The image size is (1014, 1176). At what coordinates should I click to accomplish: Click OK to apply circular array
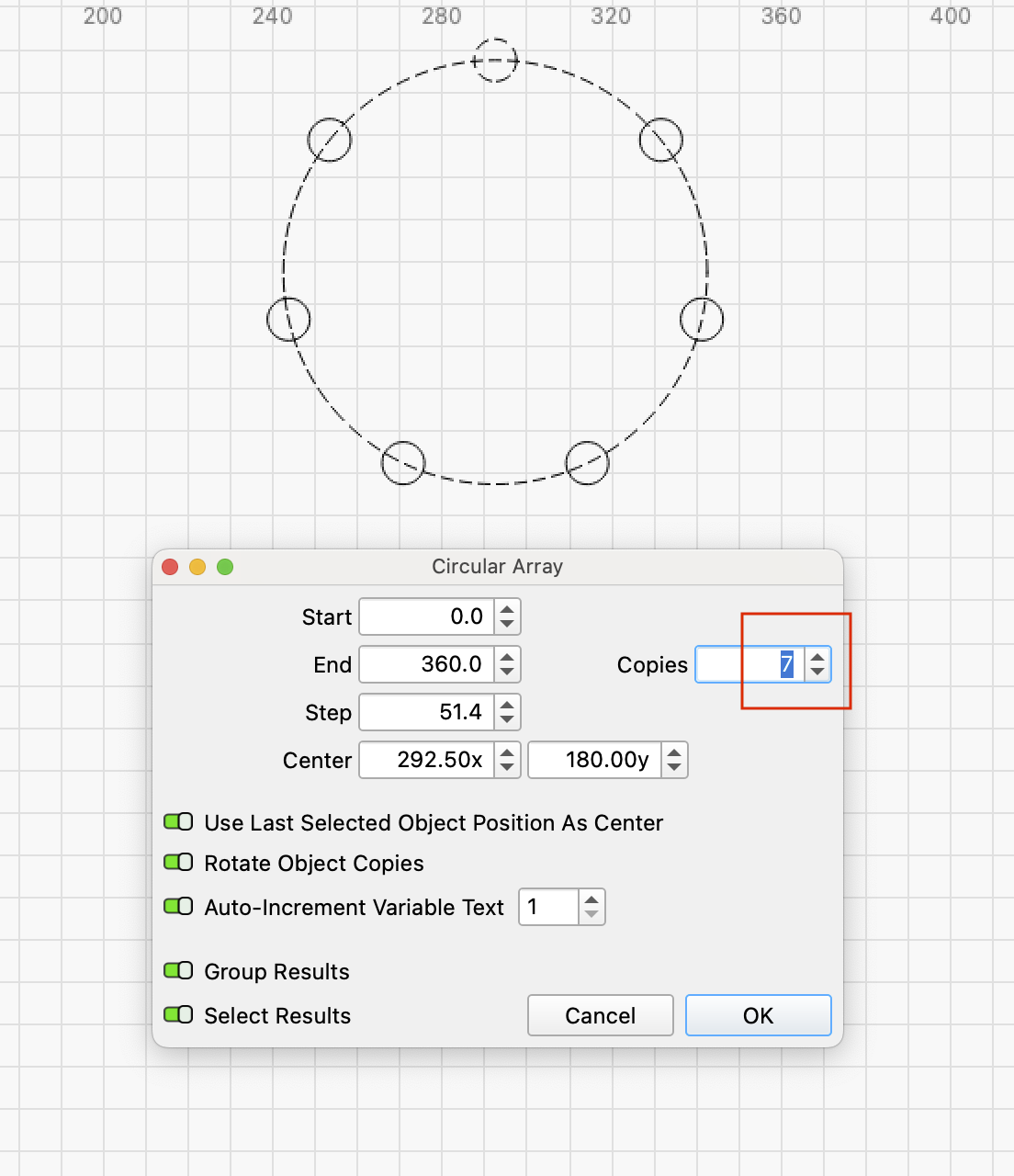click(x=758, y=1015)
